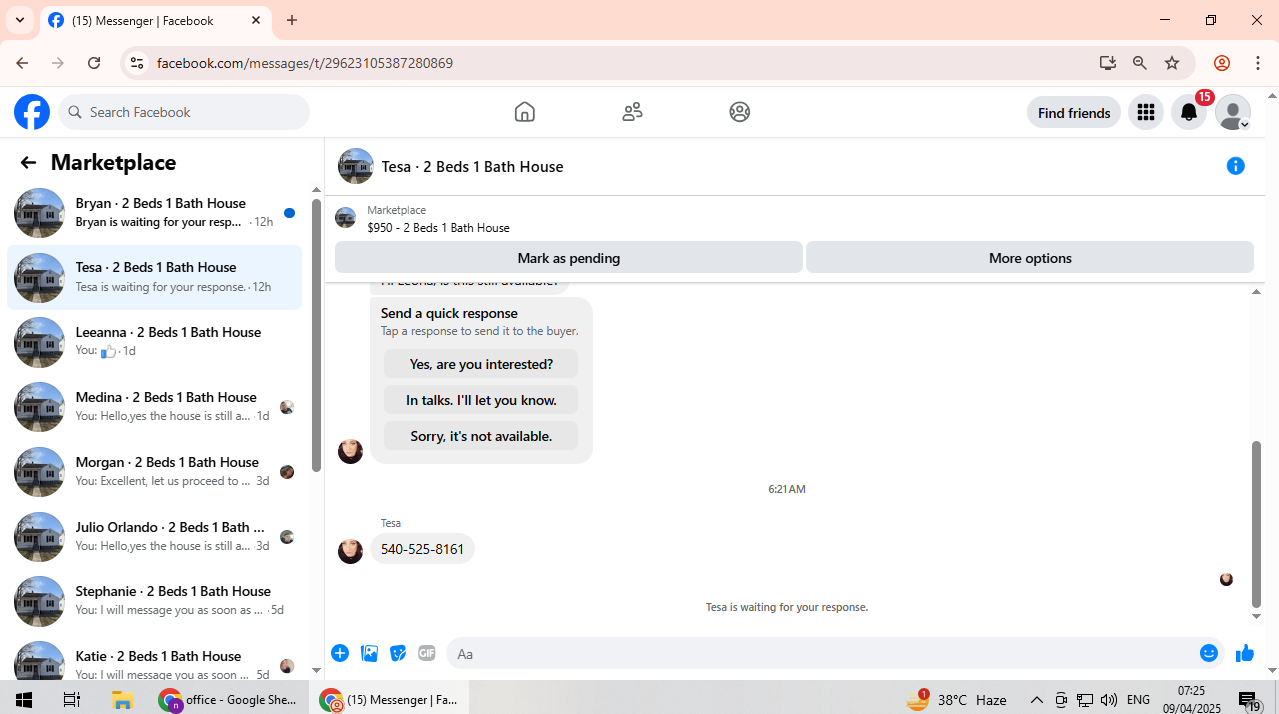Send quick response 'Sorry, it's not available.'
Viewport: 1279px width, 714px height.
pos(481,436)
